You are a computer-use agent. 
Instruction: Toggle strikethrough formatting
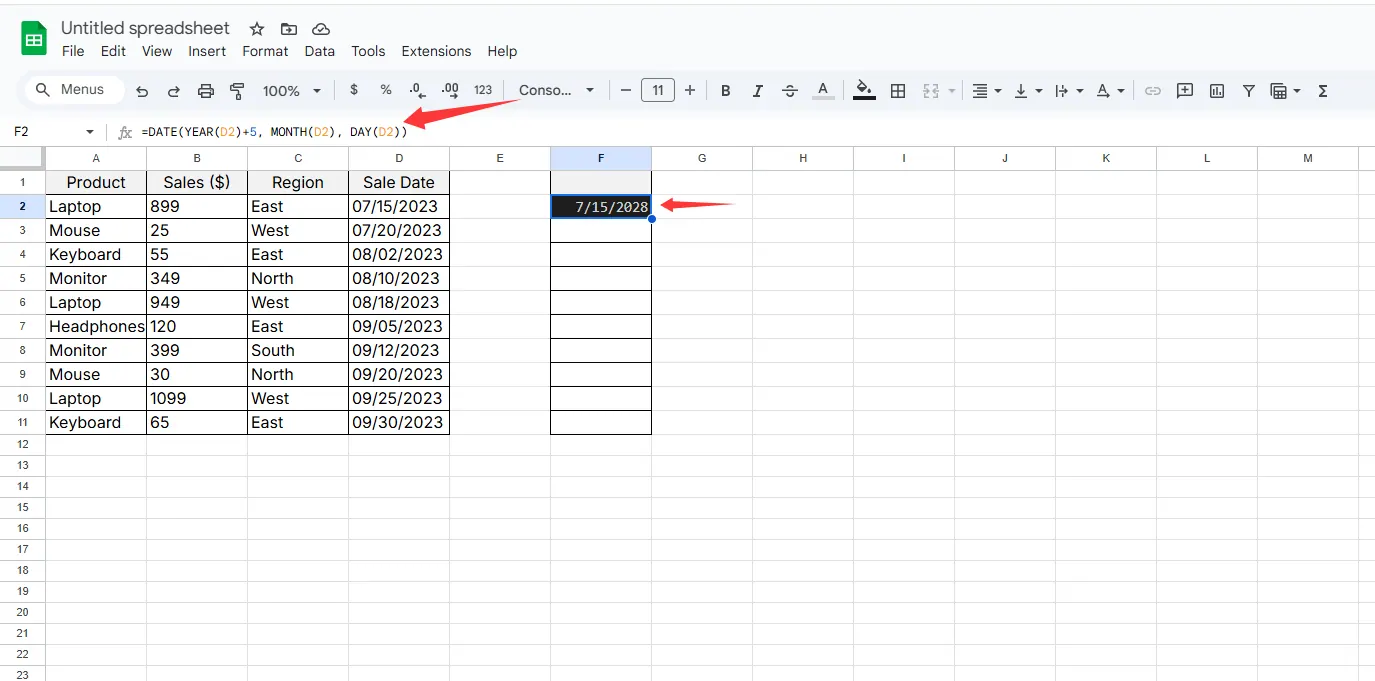(x=790, y=91)
